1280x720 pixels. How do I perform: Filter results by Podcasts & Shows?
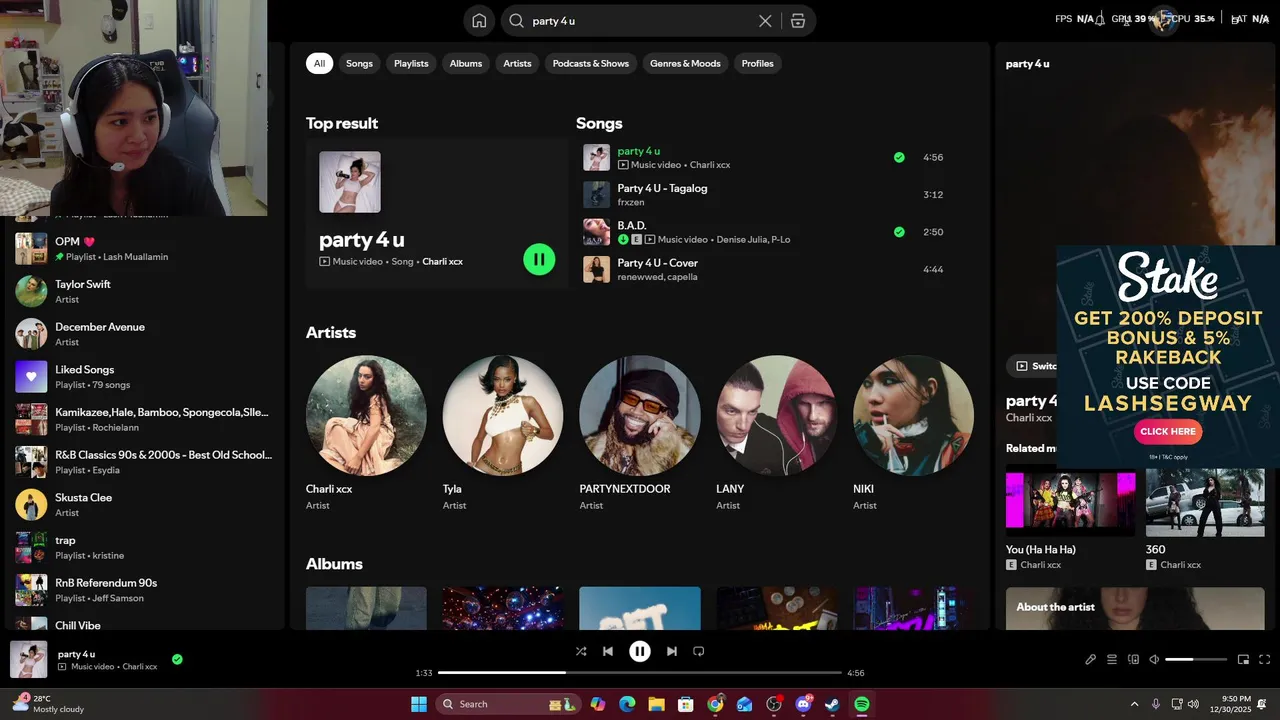tap(591, 63)
